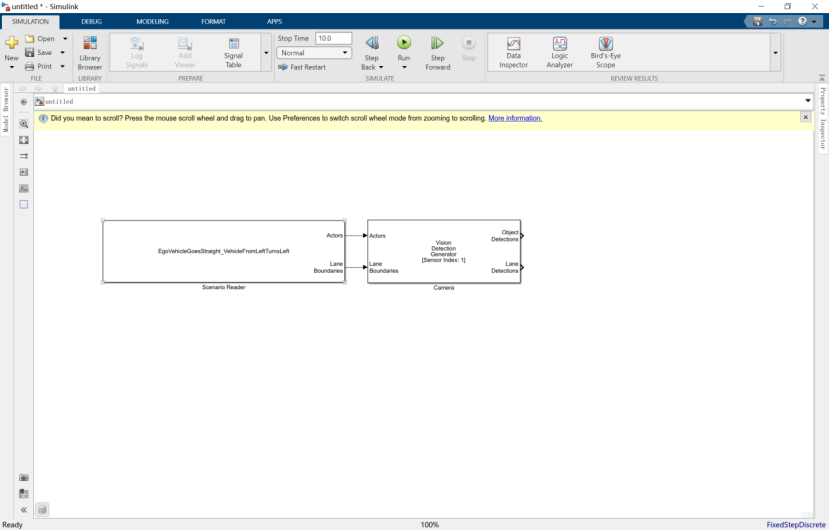
Task: Open the Normal simulation mode dropdown
Action: 314,53
